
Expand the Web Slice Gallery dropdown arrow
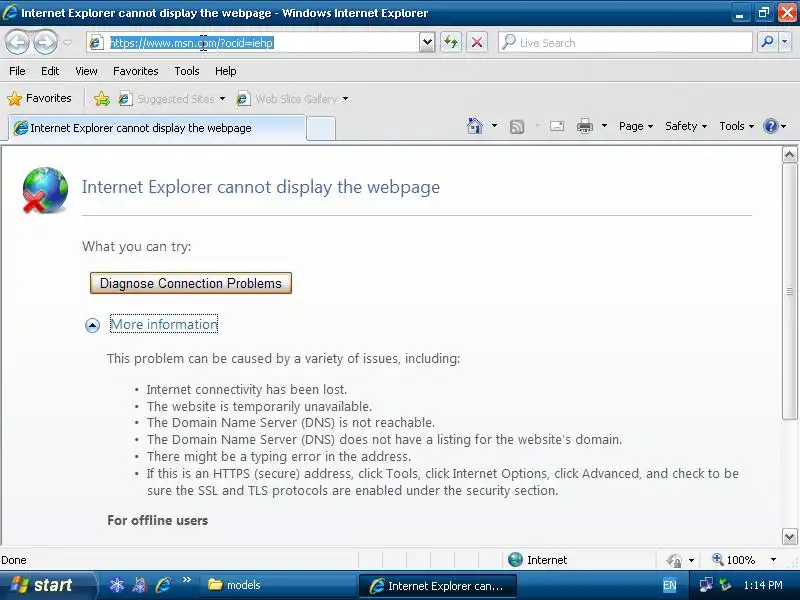point(345,99)
